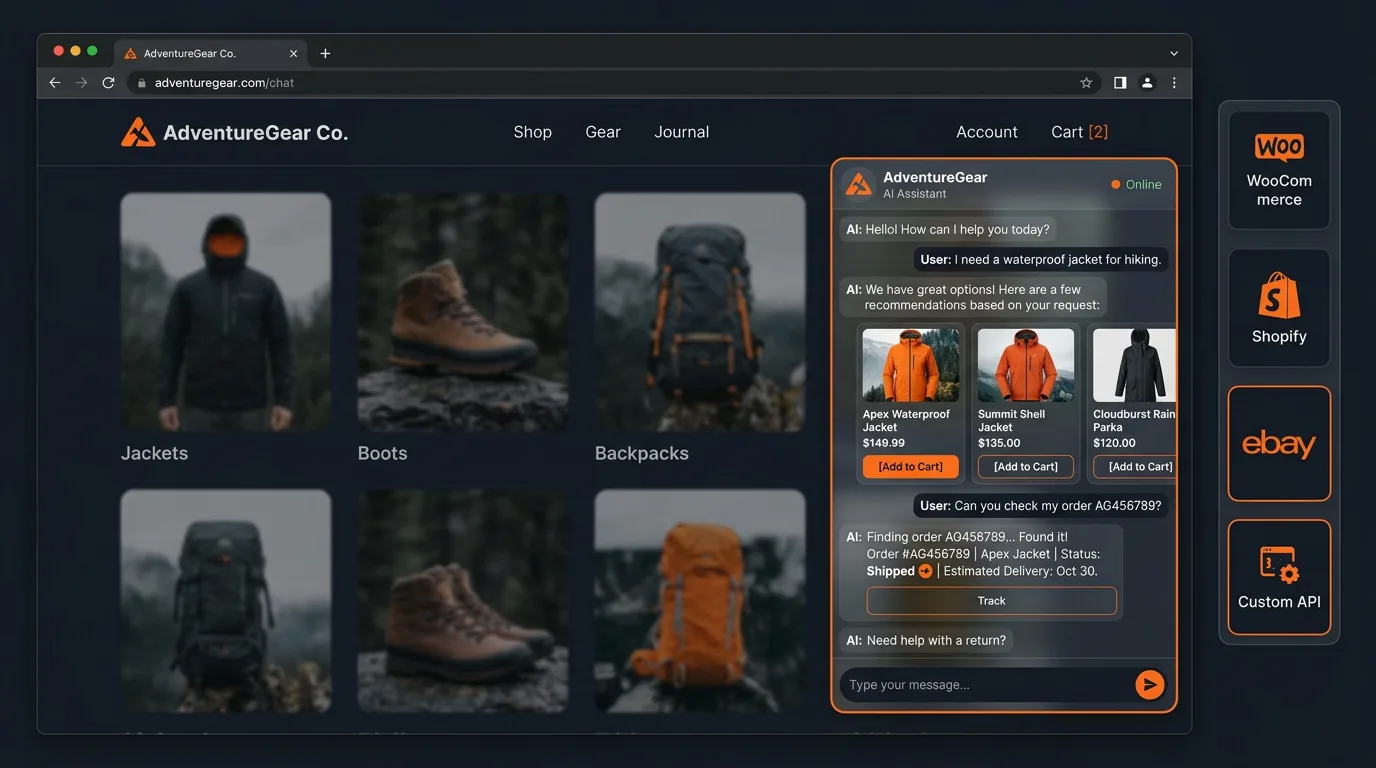
Task: Open the Journal menu item
Action: click(681, 131)
